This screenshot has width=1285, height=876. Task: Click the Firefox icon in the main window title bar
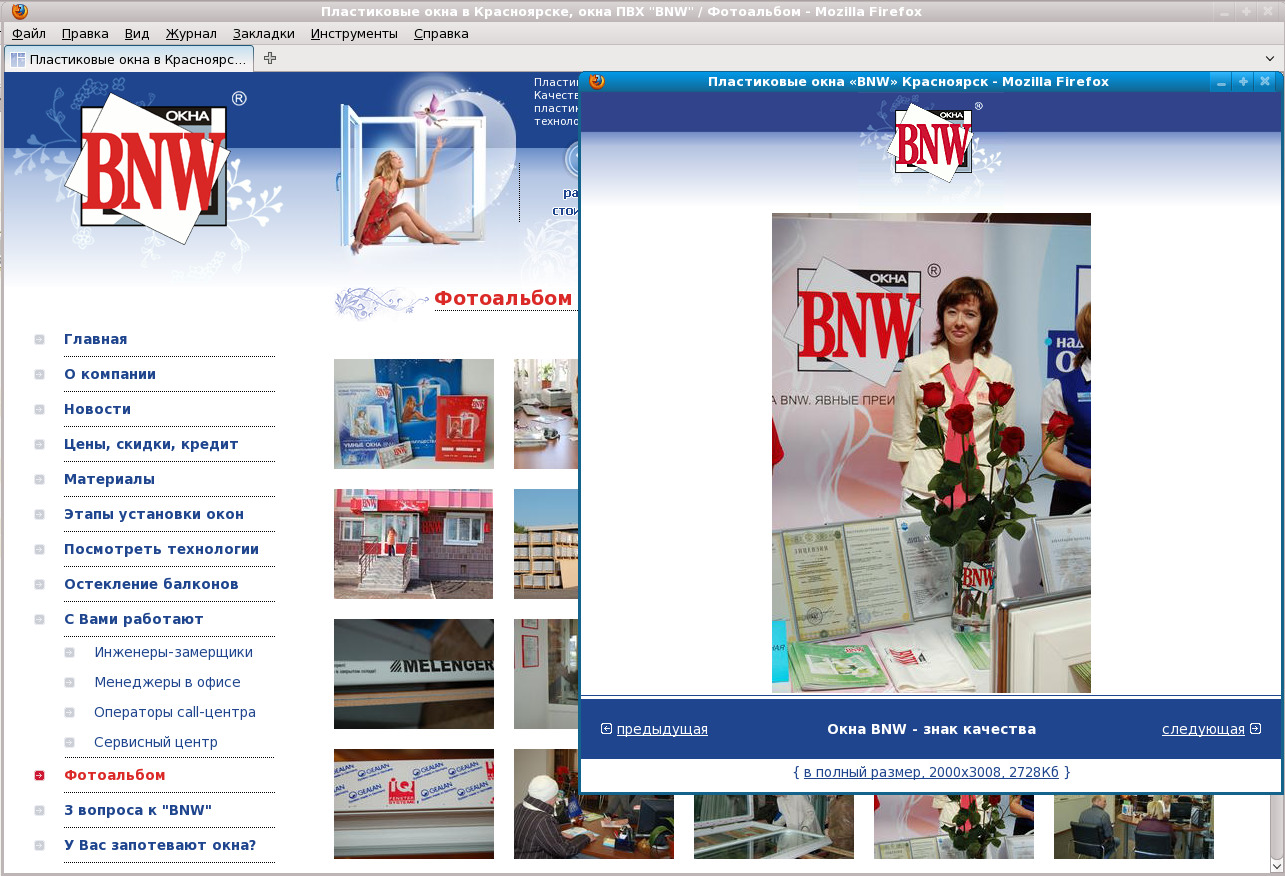[x=20, y=11]
